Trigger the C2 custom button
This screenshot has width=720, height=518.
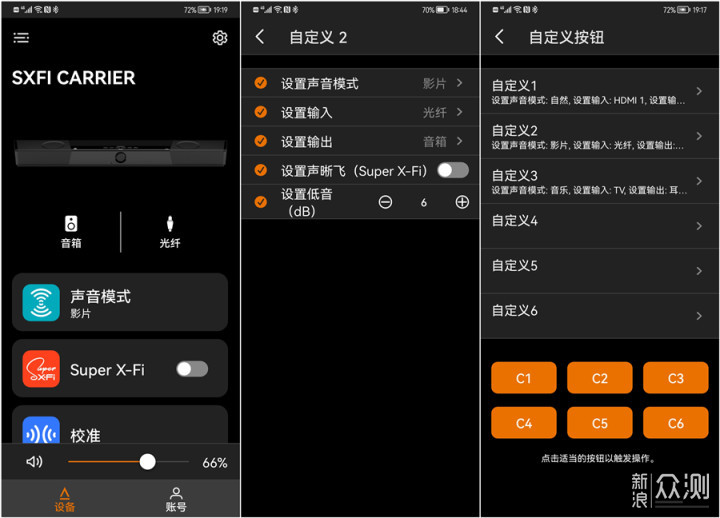(600, 378)
